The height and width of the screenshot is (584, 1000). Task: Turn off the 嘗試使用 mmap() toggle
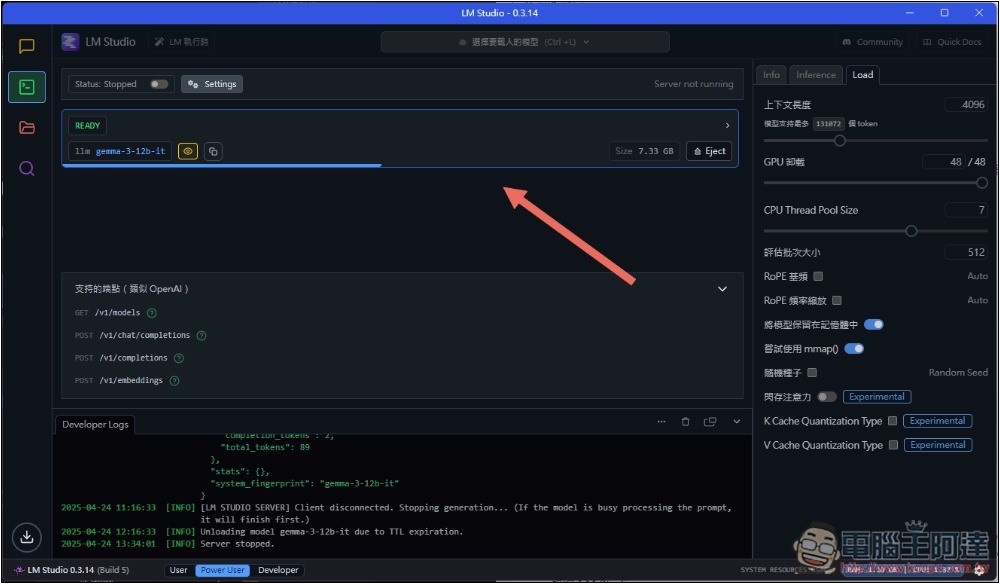coord(854,348)
